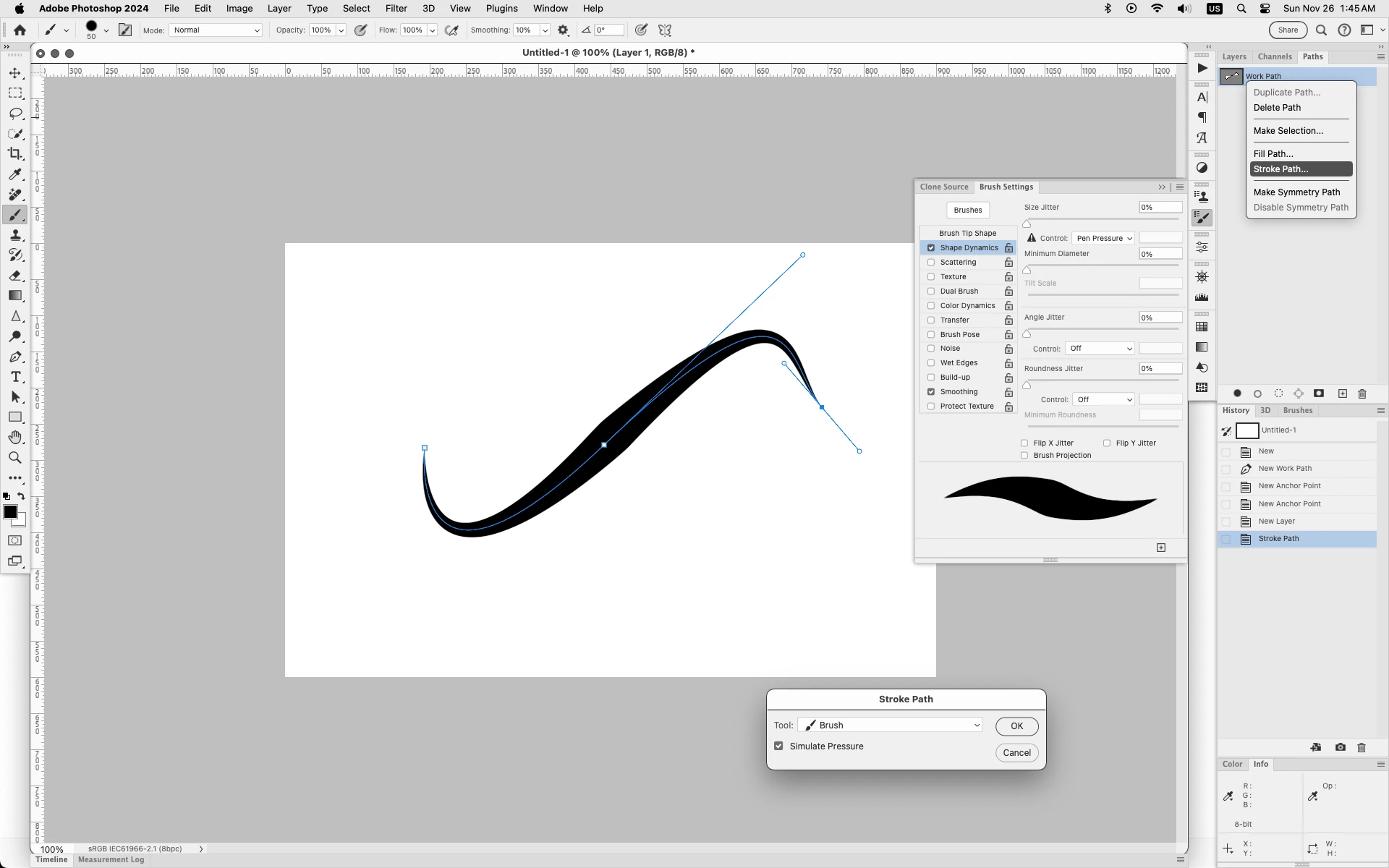
Task: Click the Lasso tool icon
Action: click(x=15, y=114)
